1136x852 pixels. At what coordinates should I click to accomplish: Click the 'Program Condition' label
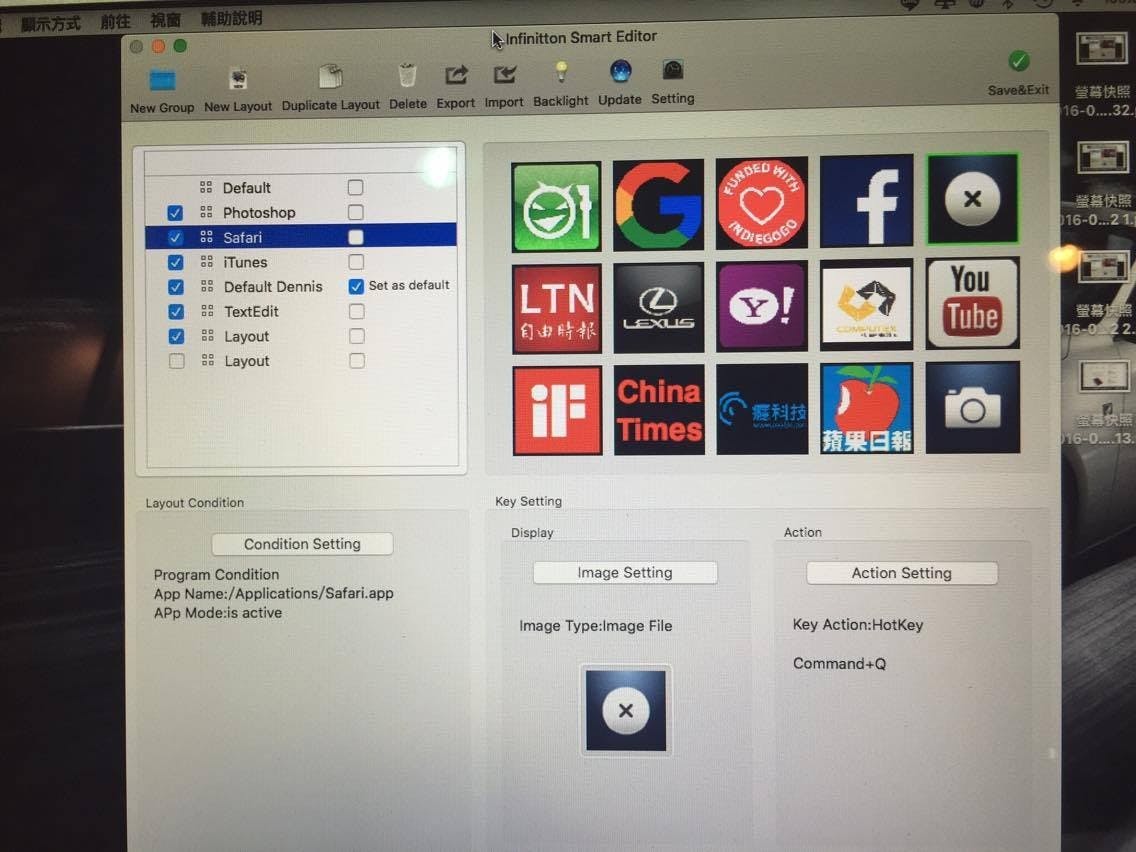[x=216, y=575]
